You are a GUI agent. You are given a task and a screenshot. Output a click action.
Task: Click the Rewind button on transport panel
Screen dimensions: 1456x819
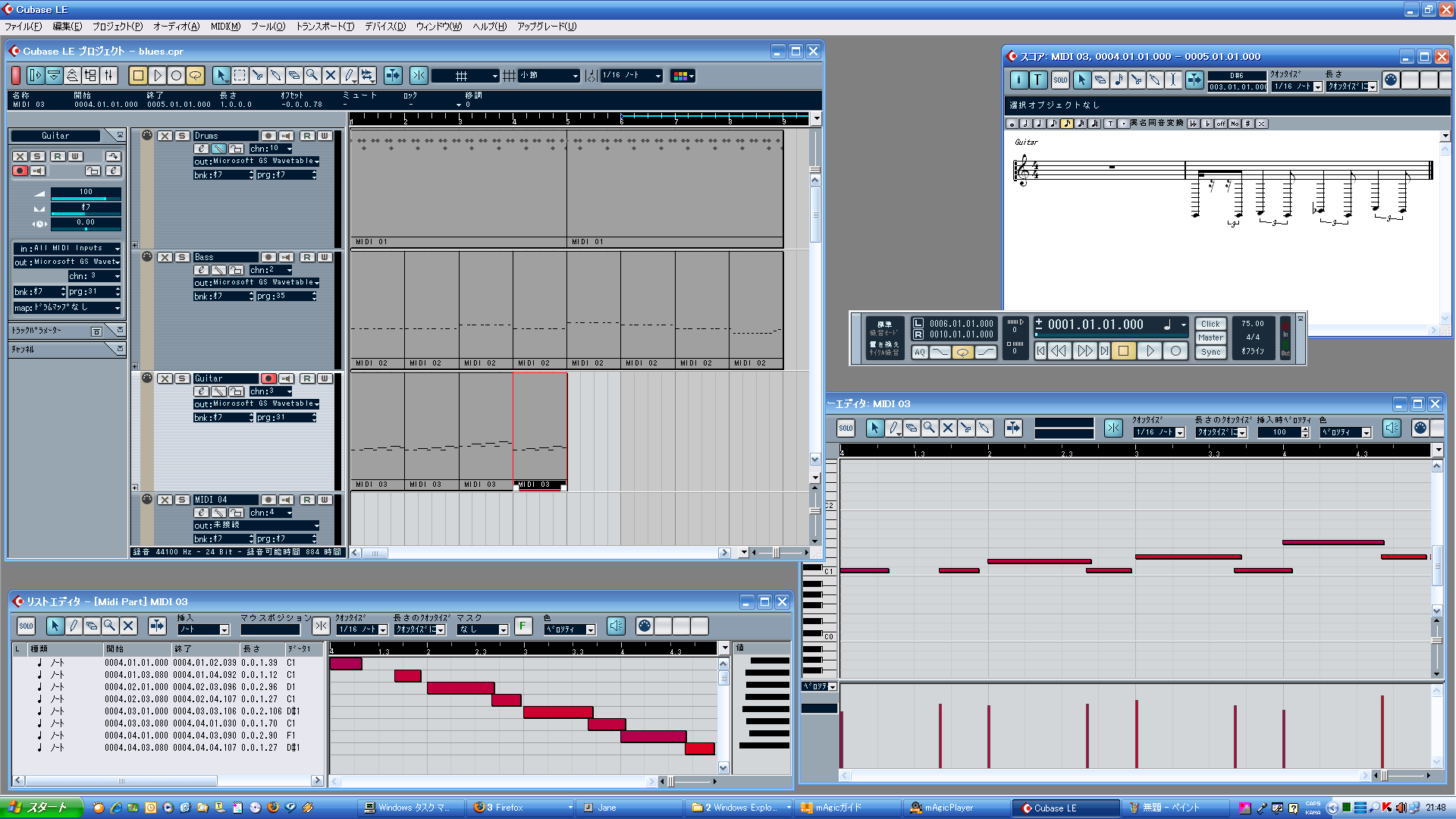[1059, 351]
